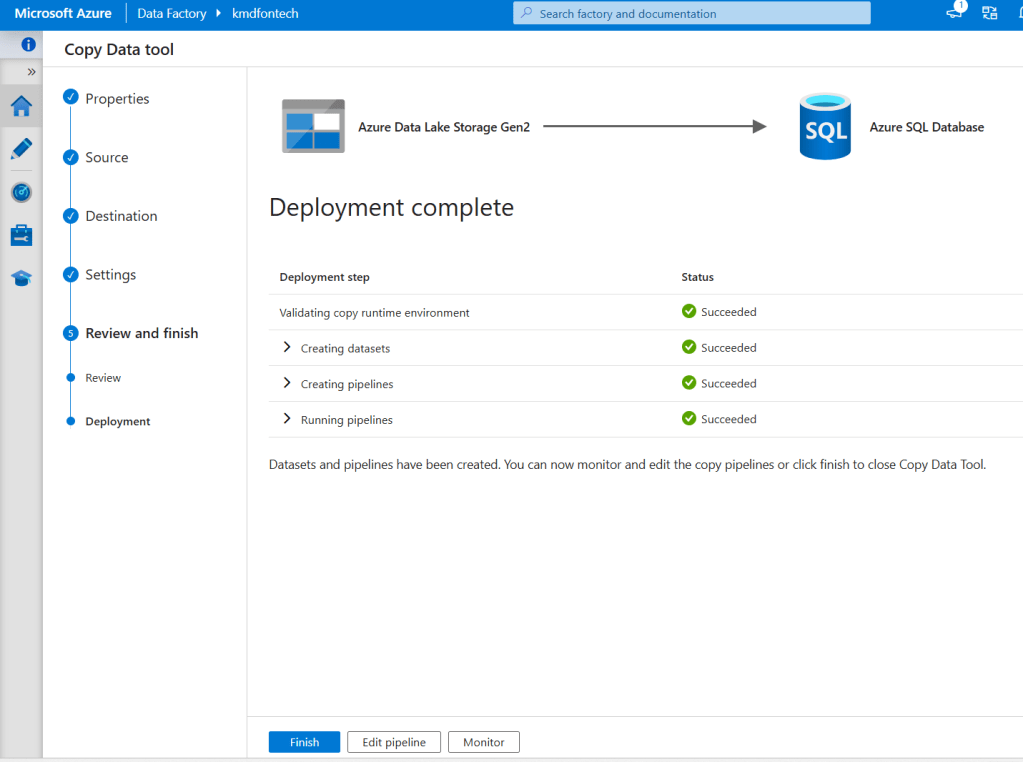Click the Finish button
The image size is (1023, 762).
click(x=304, y=742)
